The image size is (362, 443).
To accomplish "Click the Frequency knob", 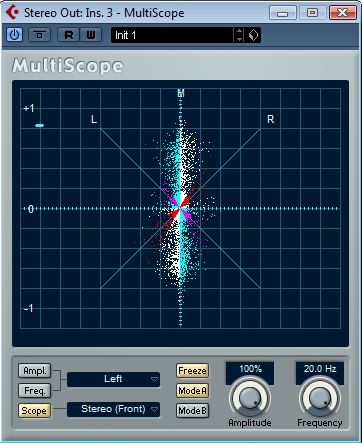I will (320, 398).
